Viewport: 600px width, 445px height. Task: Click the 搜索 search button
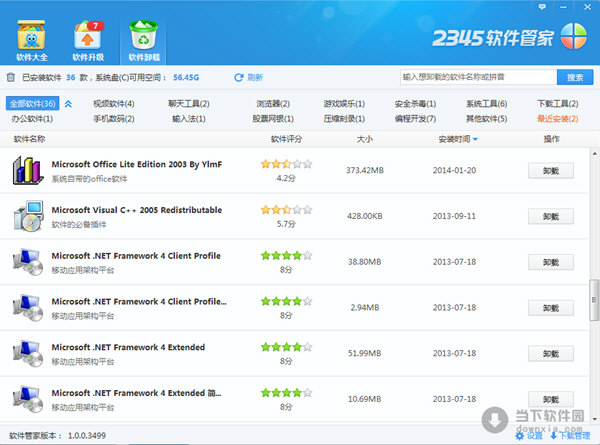pos(575,77)
